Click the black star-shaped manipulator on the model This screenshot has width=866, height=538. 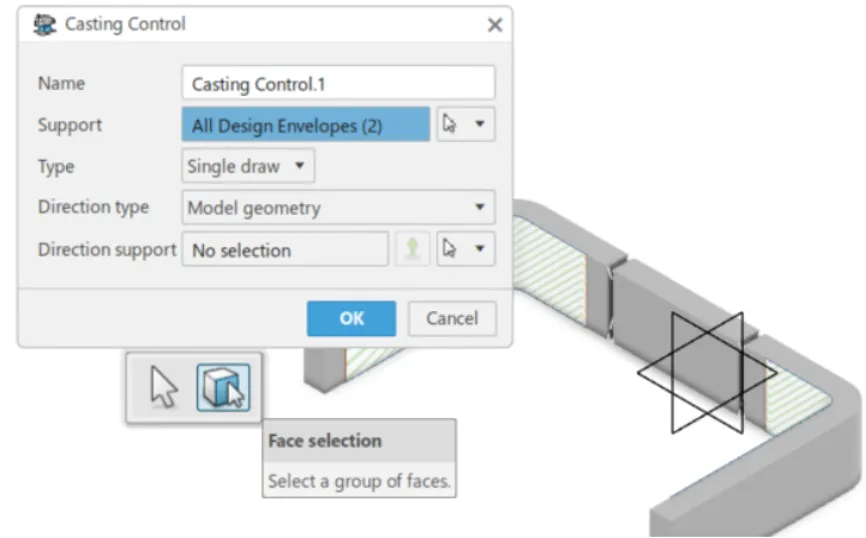pyautogui.click(x=706, y=372)
